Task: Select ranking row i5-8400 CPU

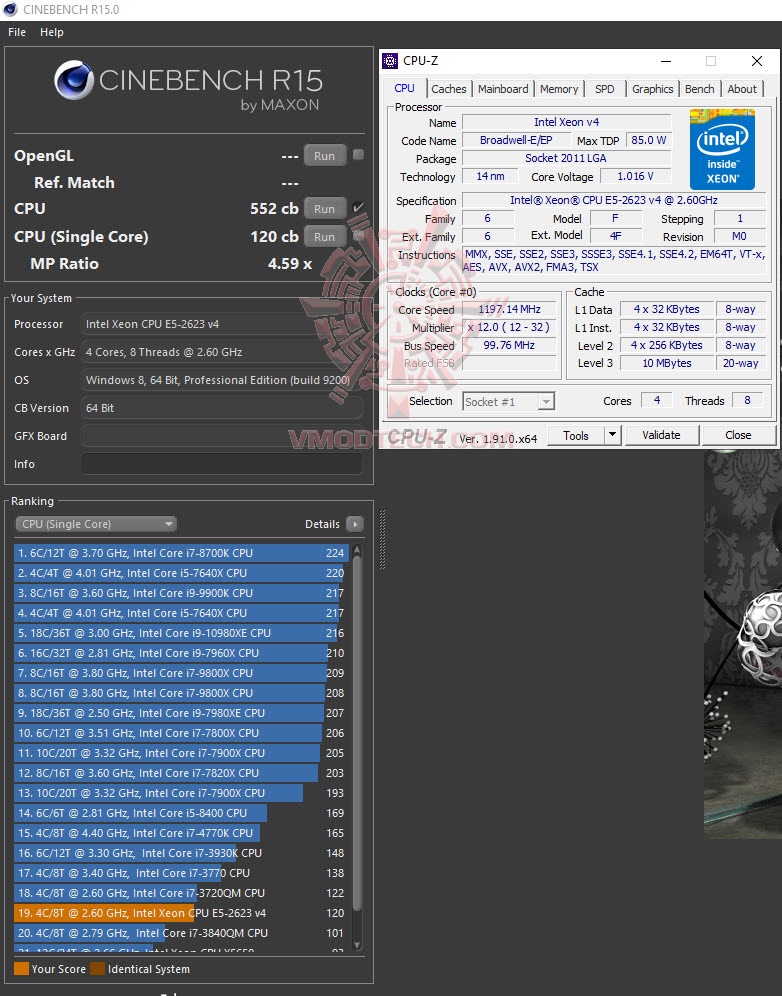Action: [x=182, y=813]
